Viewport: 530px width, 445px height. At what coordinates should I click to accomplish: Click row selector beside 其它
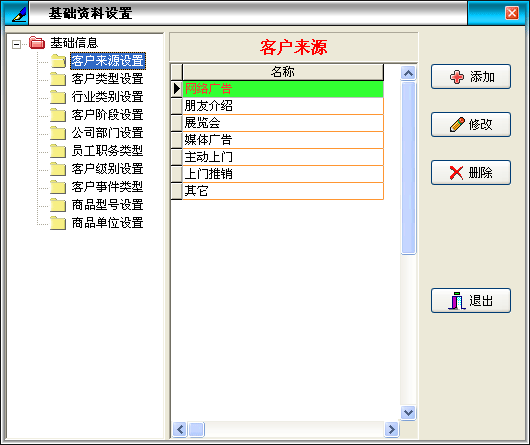tap(176, 191)
